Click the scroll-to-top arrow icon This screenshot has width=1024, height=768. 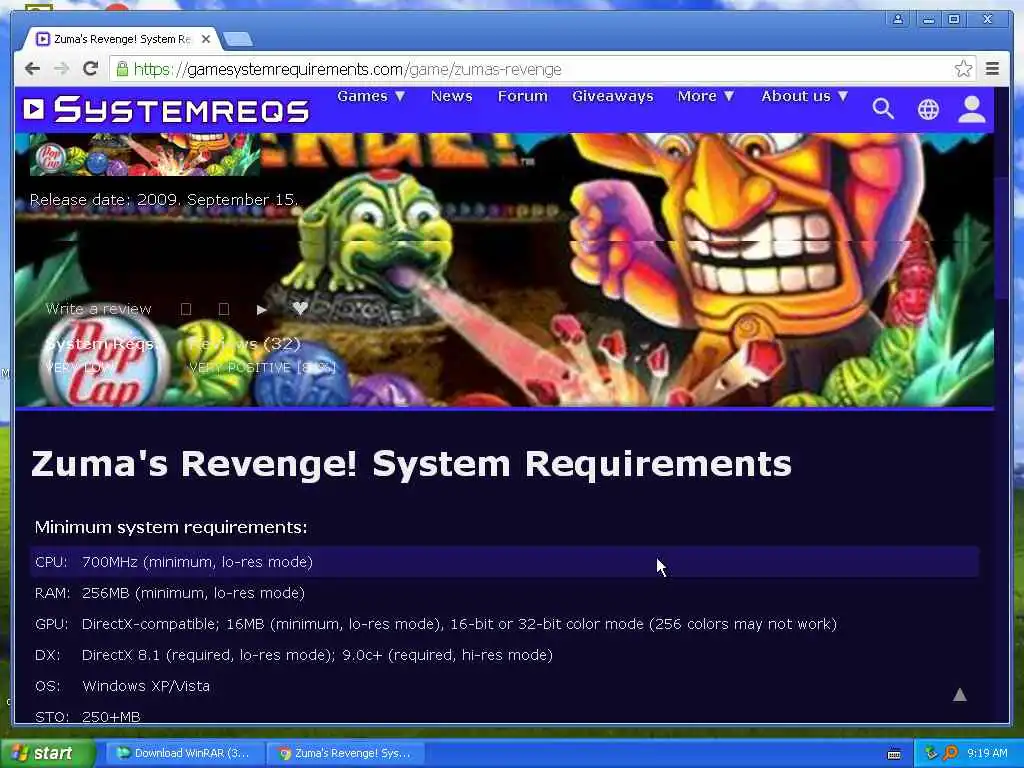click(959, 694)
